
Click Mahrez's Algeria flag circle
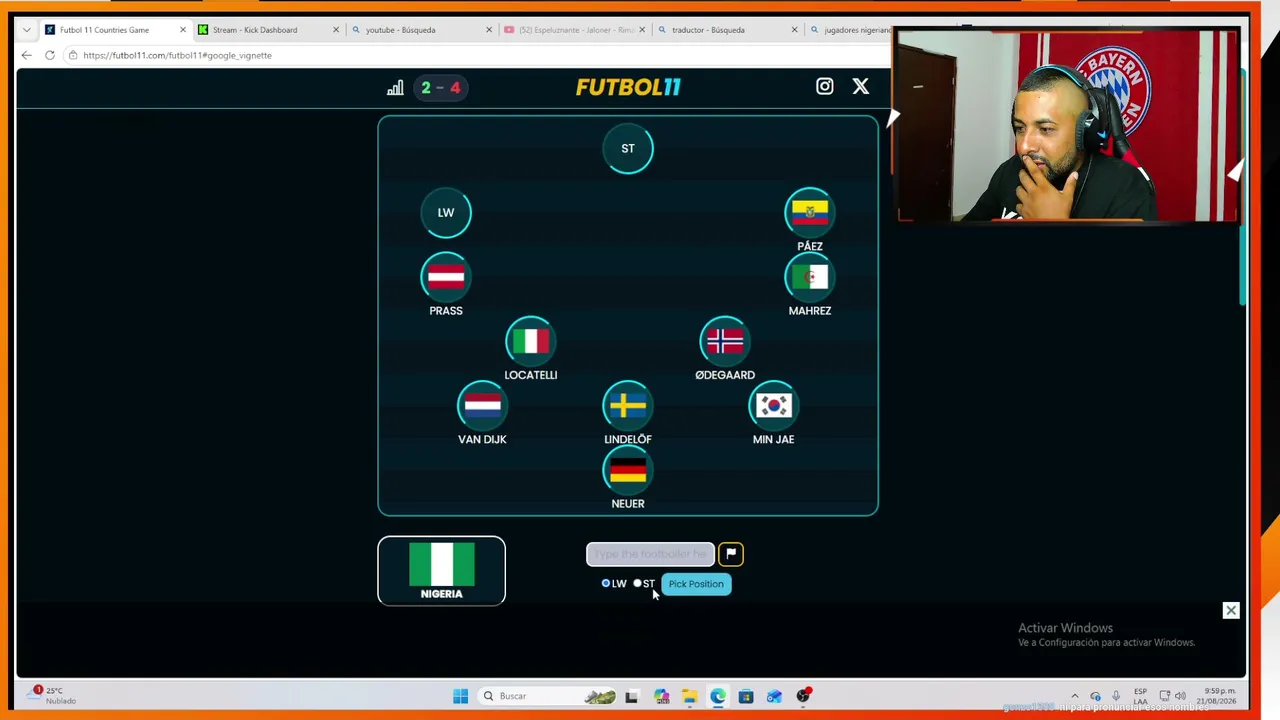[810, 277]
